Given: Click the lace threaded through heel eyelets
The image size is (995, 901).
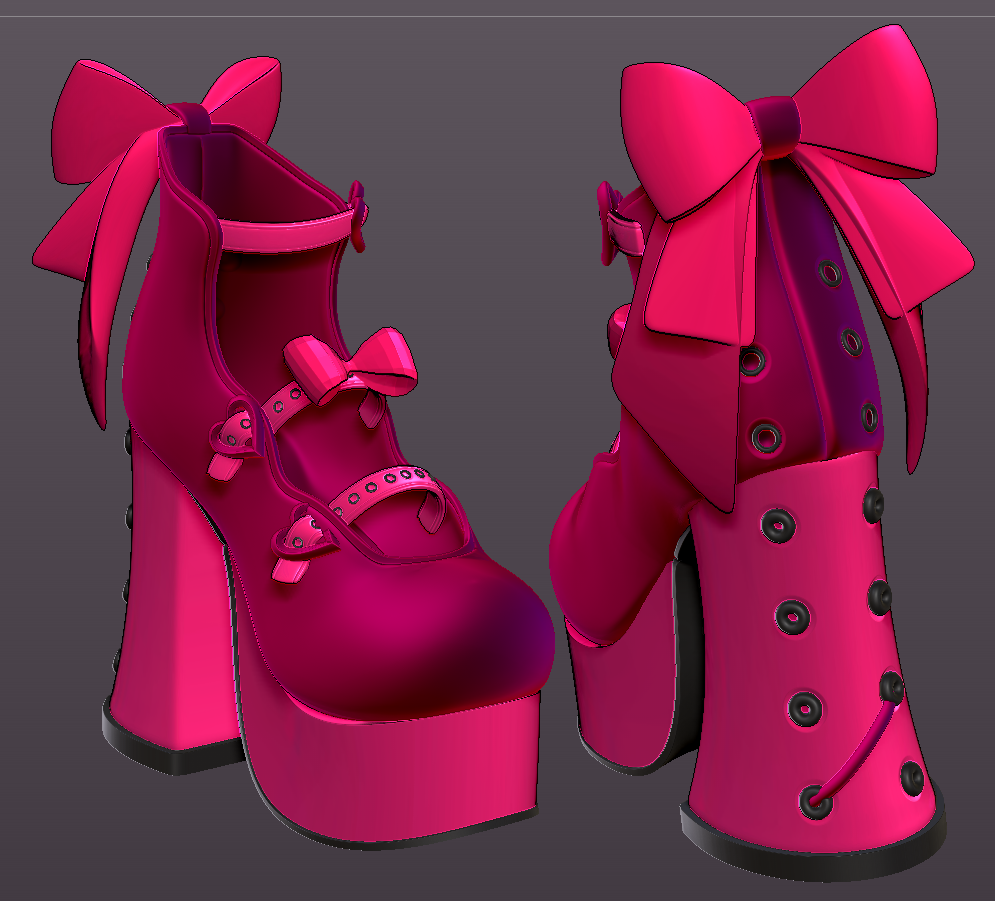Looking at the screenshot, I should click(853, 752).
